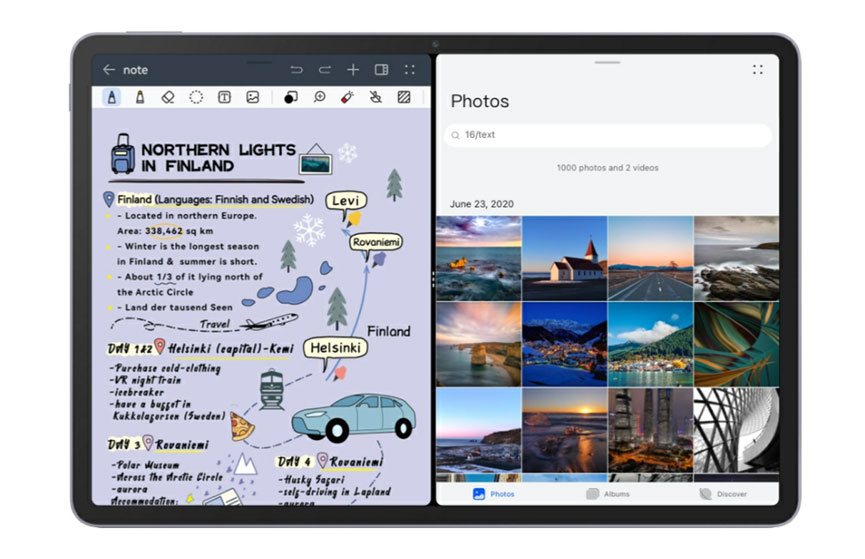The image size is (865, 559).
Task: Tap the Levi speech bubble label
Action: tap(345, 201)
